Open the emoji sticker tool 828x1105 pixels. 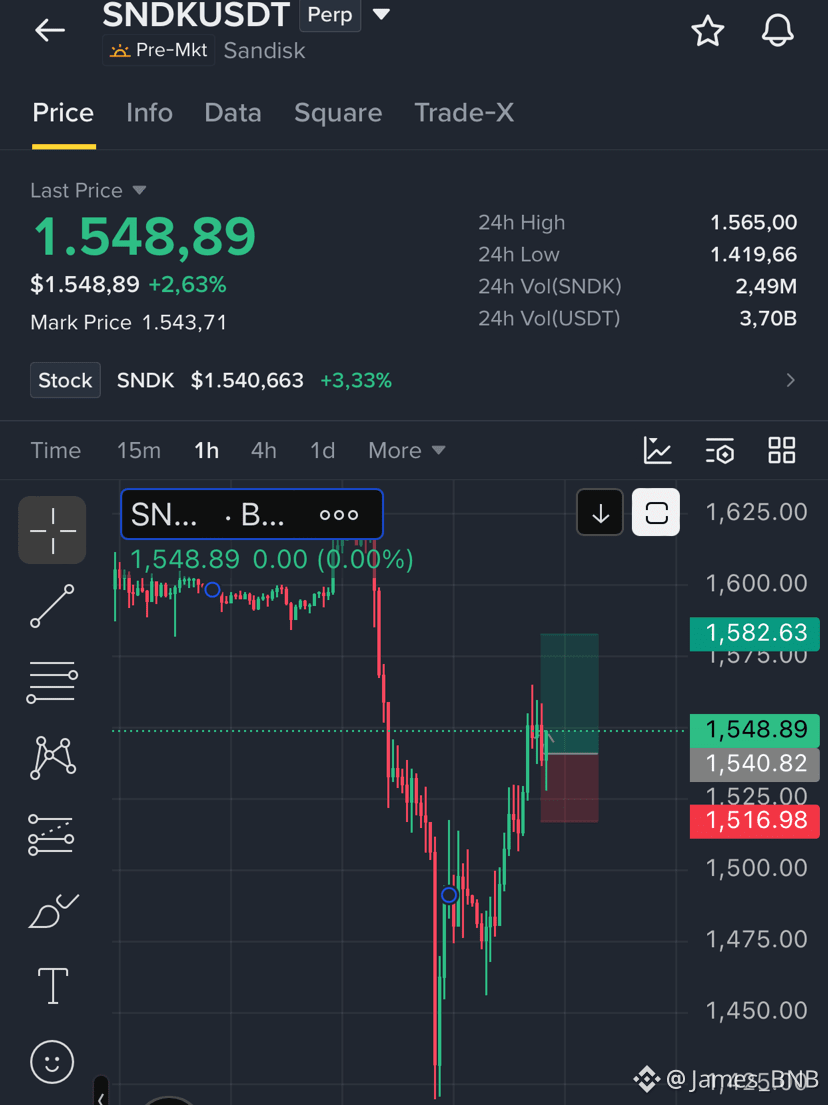coord(52,1061)
